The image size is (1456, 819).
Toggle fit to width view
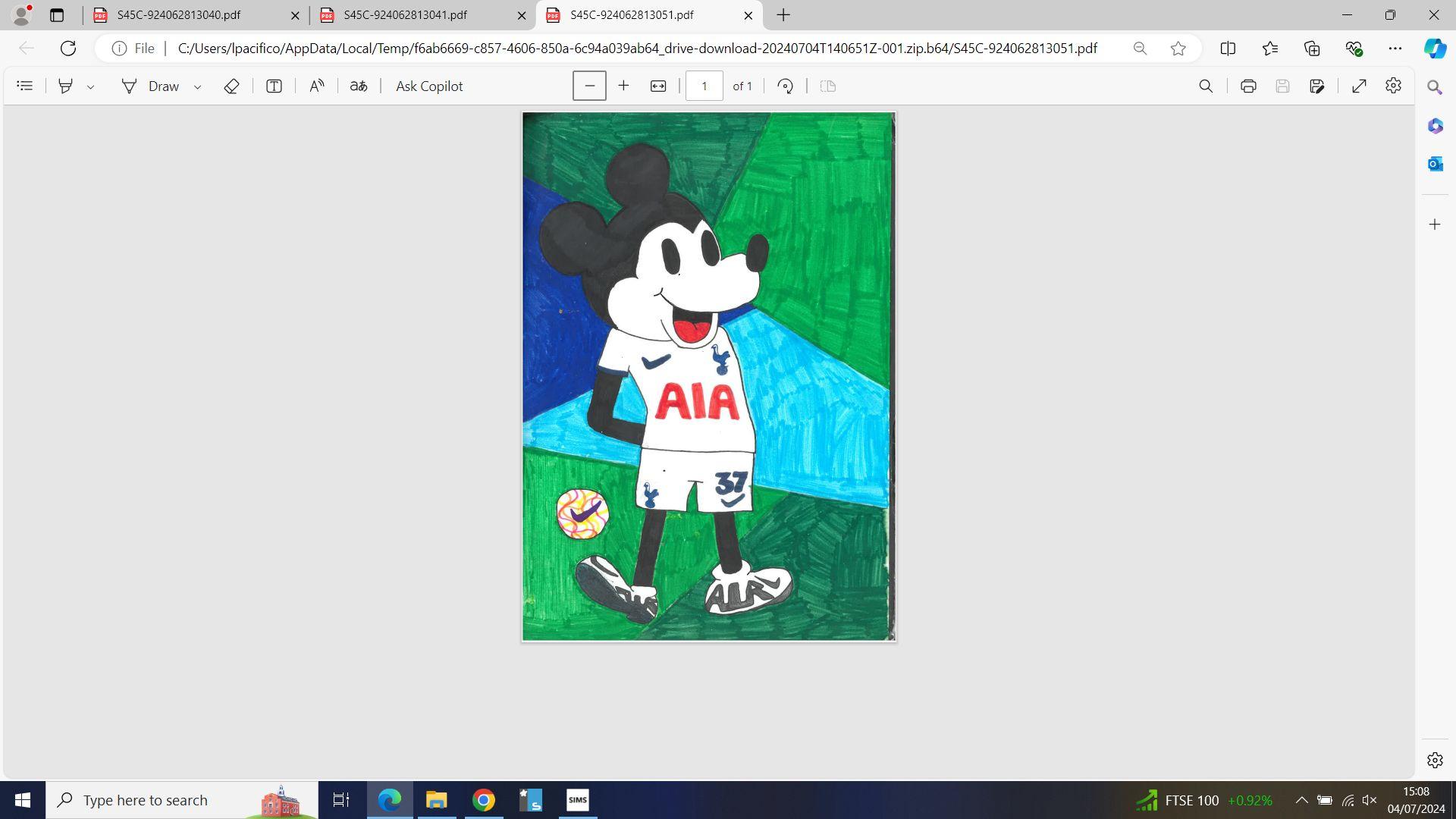657,86
